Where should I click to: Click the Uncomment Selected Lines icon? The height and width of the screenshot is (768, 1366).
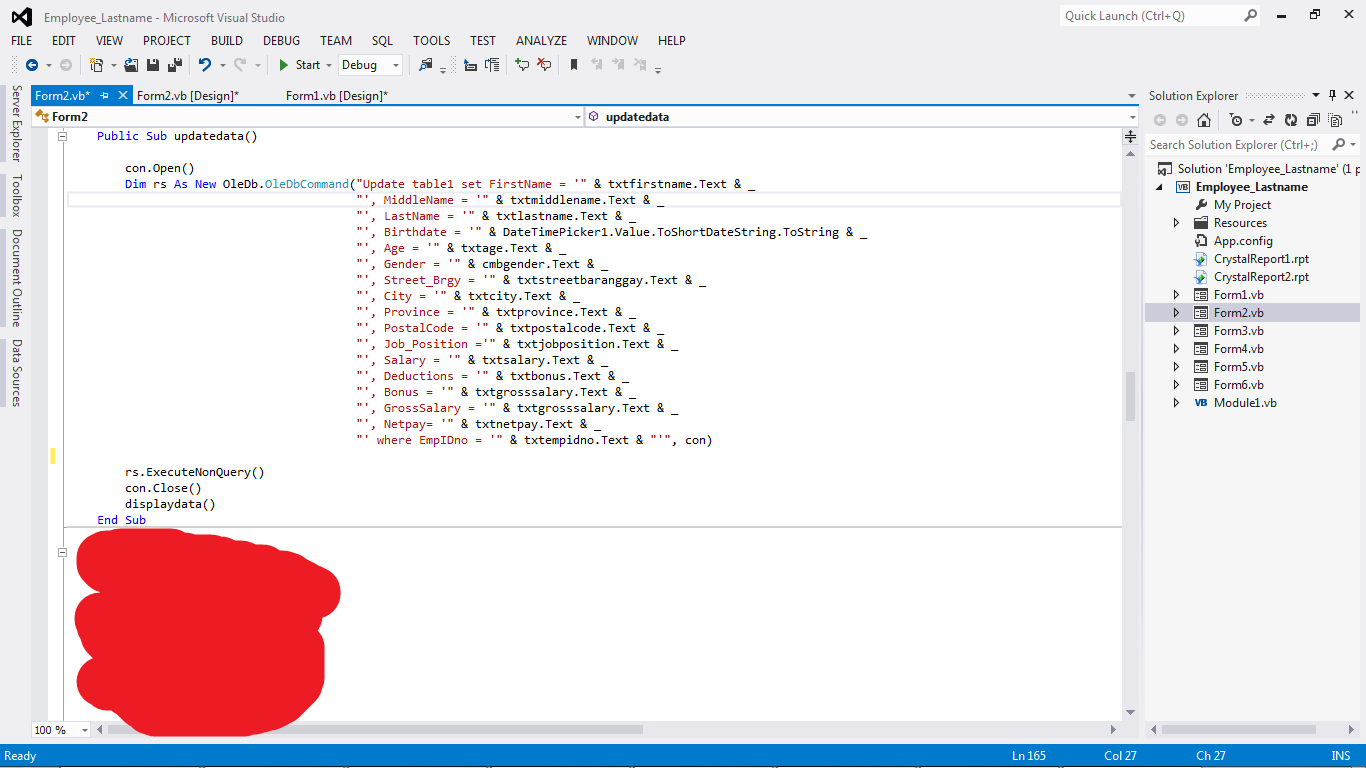pyautogui.click(x=544, y=65)
